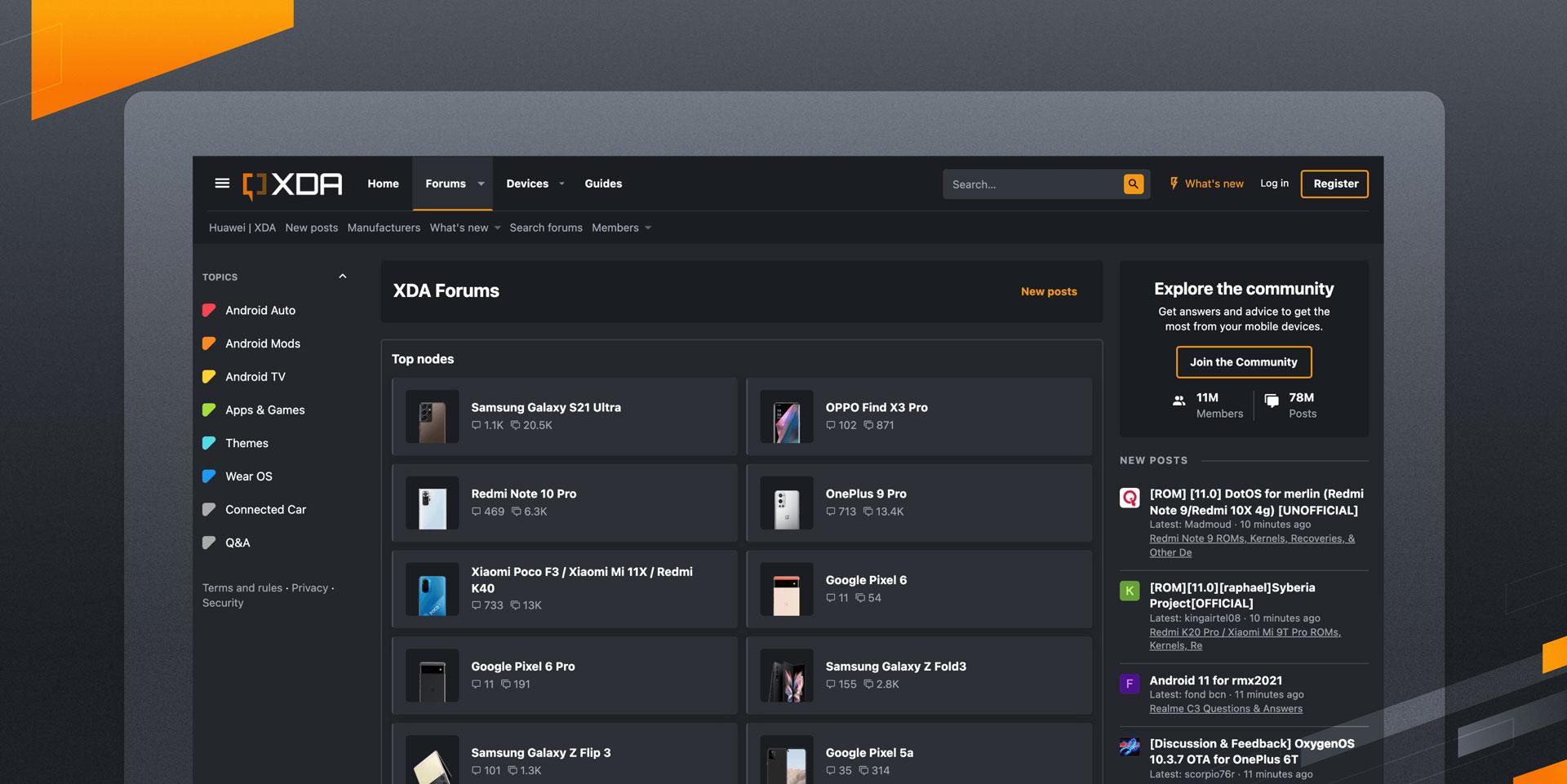Screen dimensions: 1567x784
Task: Open the DotOS post author avatar
Action: (x=1130, y=498)
